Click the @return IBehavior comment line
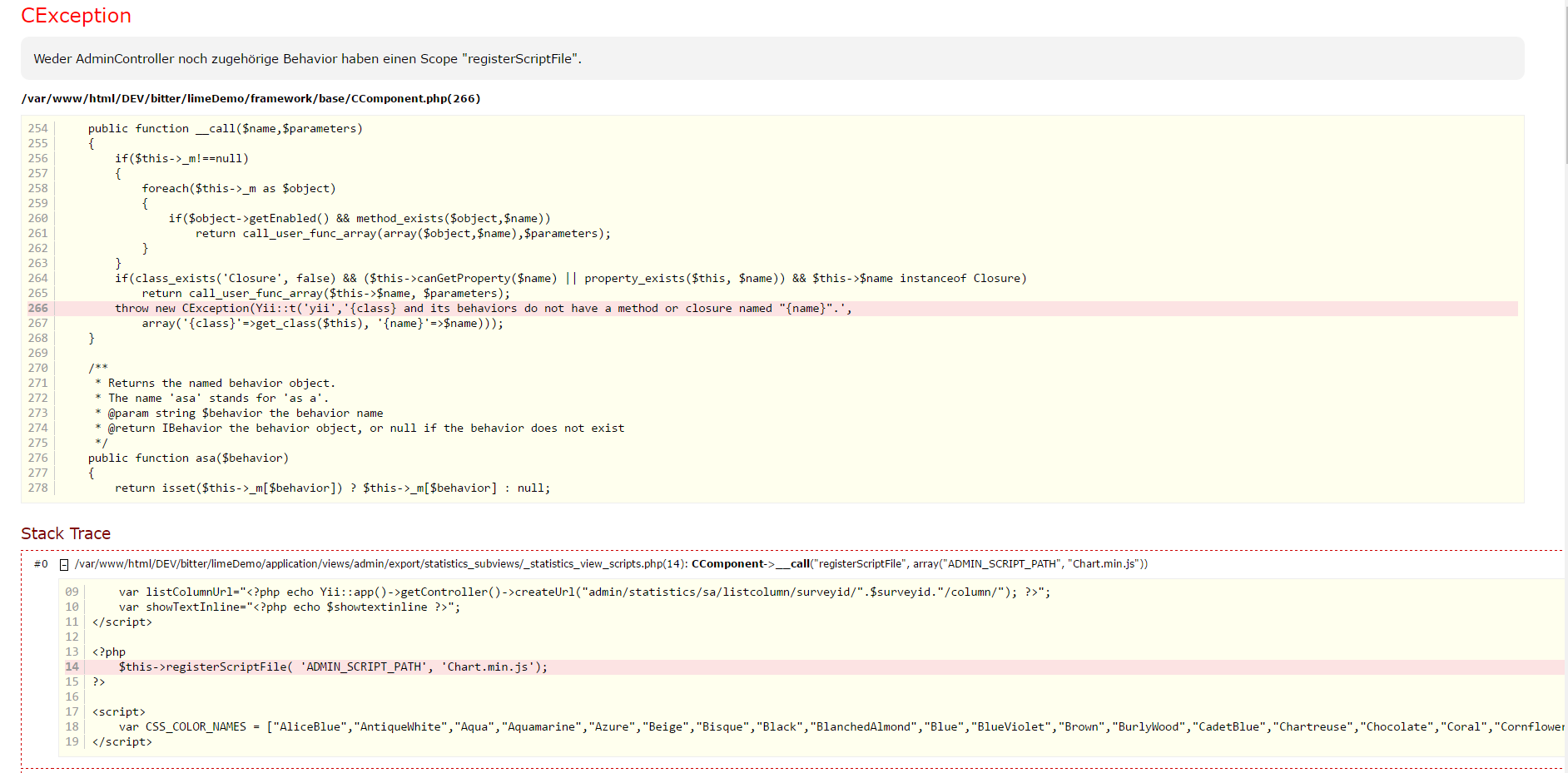This screenshot has height=773, width=1568. point(365,429)
